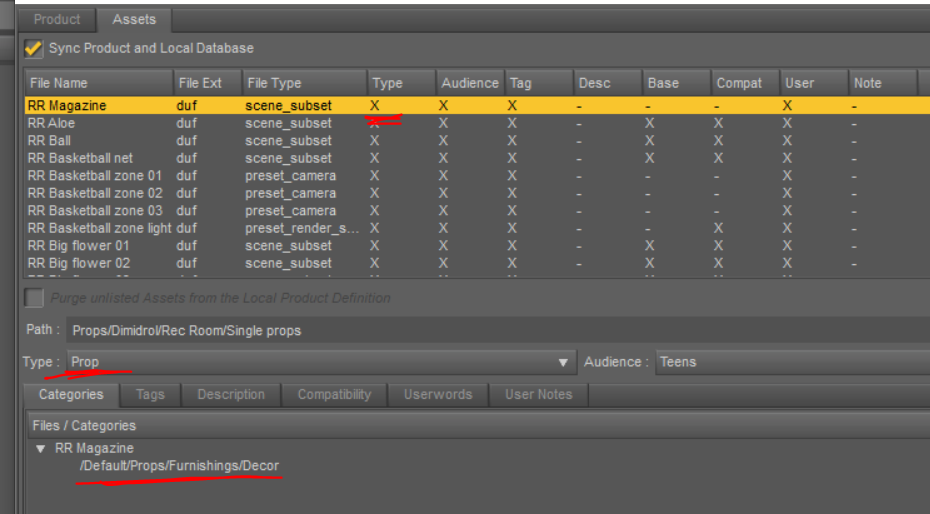Click preset_camera cell for zone 01
This screenshot has height=514, width=930.
point(291,176)
